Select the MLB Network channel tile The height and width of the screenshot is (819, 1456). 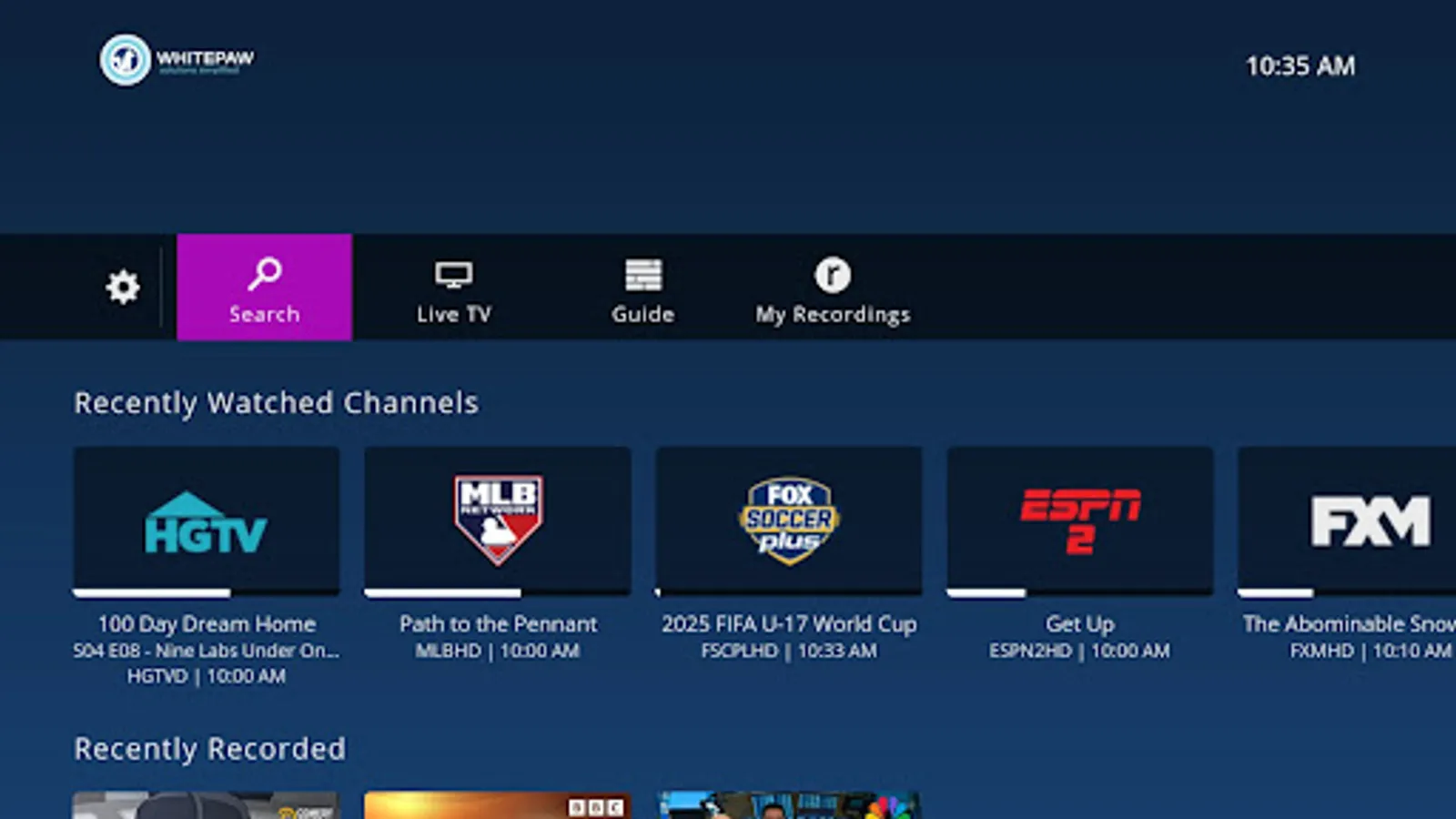[x=498, y=520]
